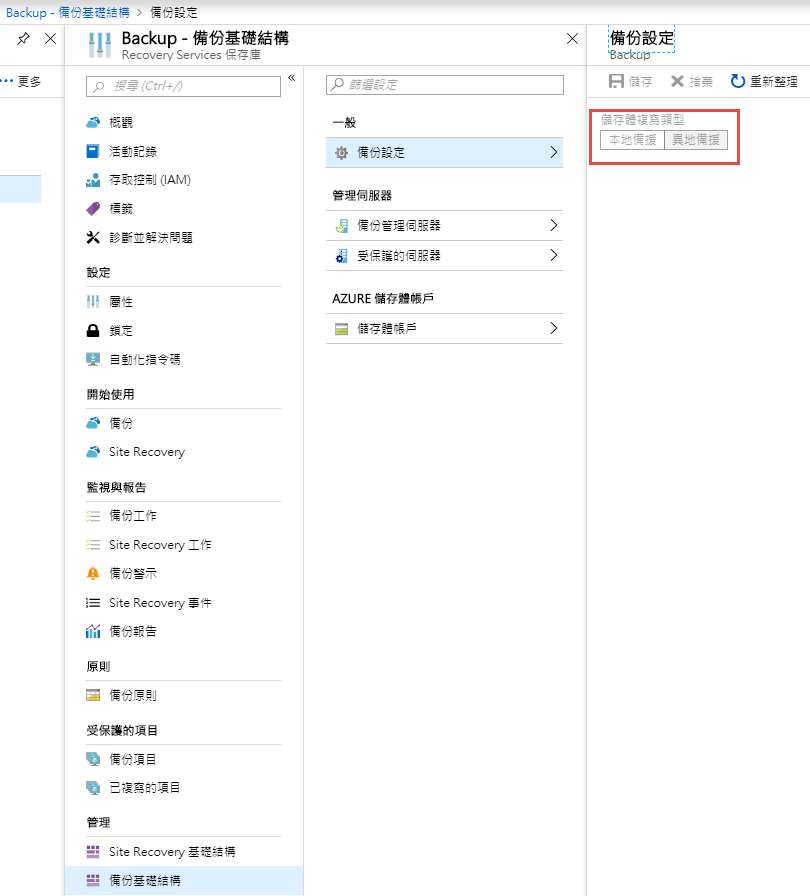Open 備份報告 menu label
The height and width of the screenshot is (896, 810).
pyautogui.click(x=133, y=631)
